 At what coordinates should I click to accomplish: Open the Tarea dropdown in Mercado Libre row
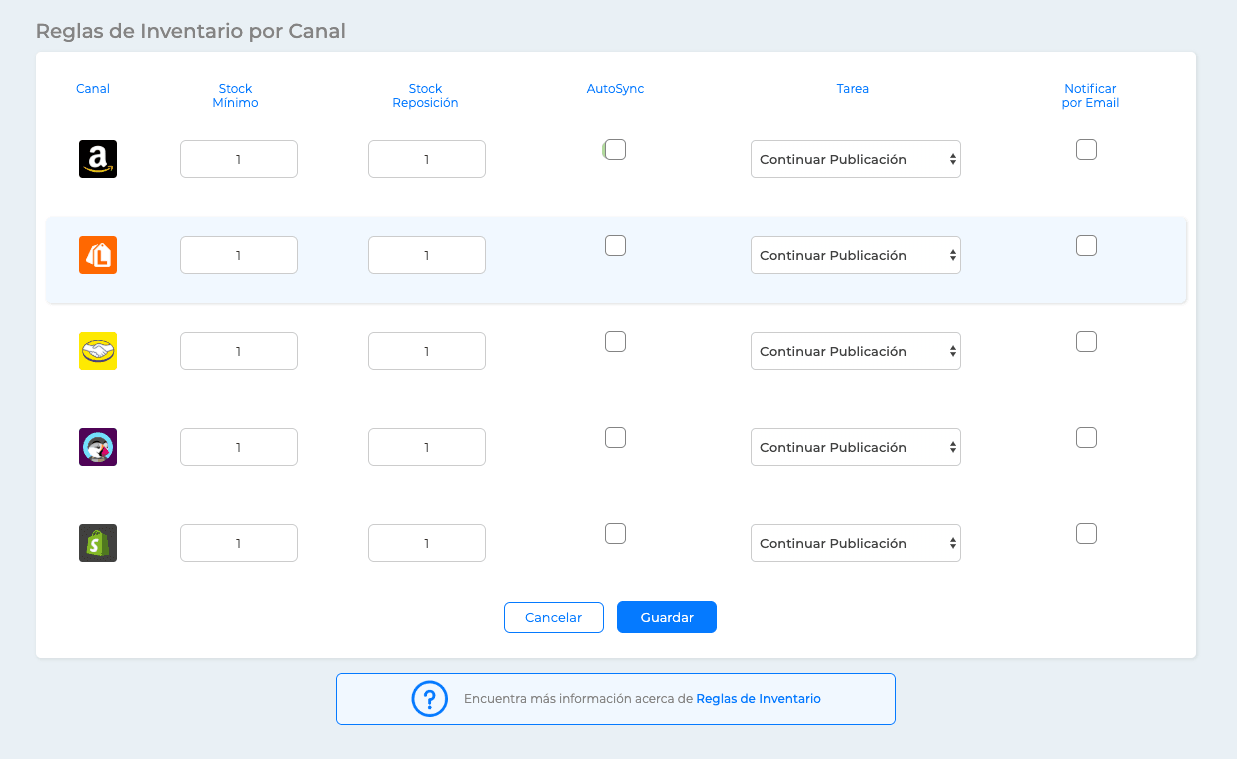(856, 351)
